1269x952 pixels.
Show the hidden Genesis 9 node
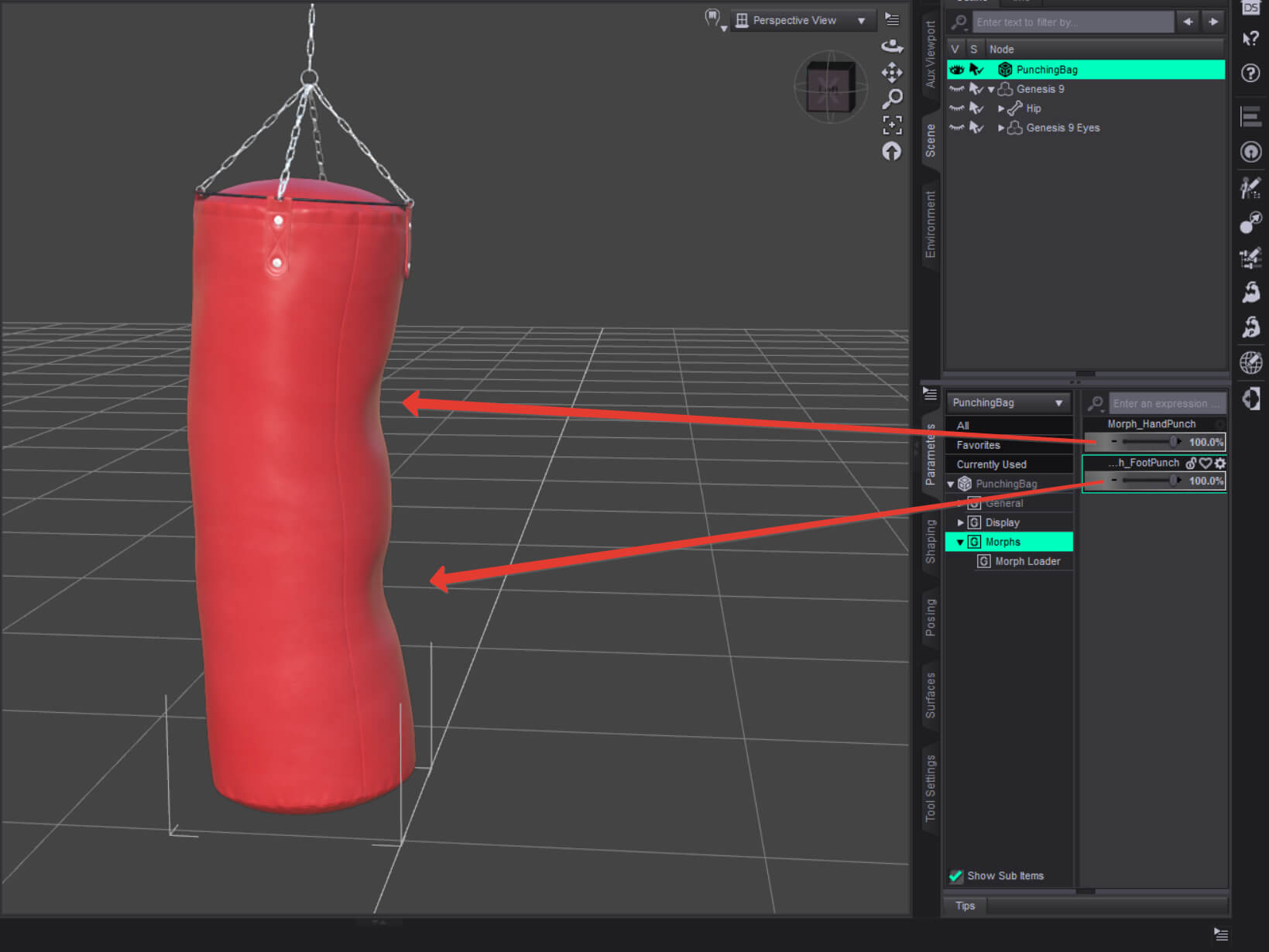957,89
